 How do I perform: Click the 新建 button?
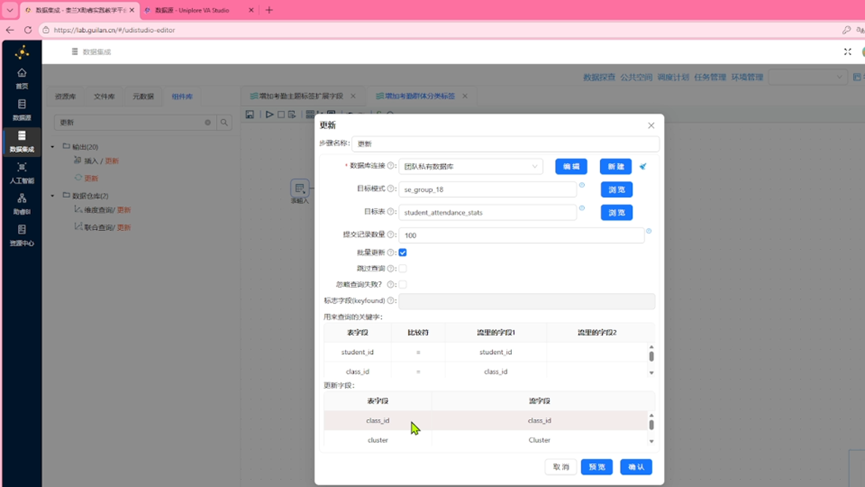(616, 167)
